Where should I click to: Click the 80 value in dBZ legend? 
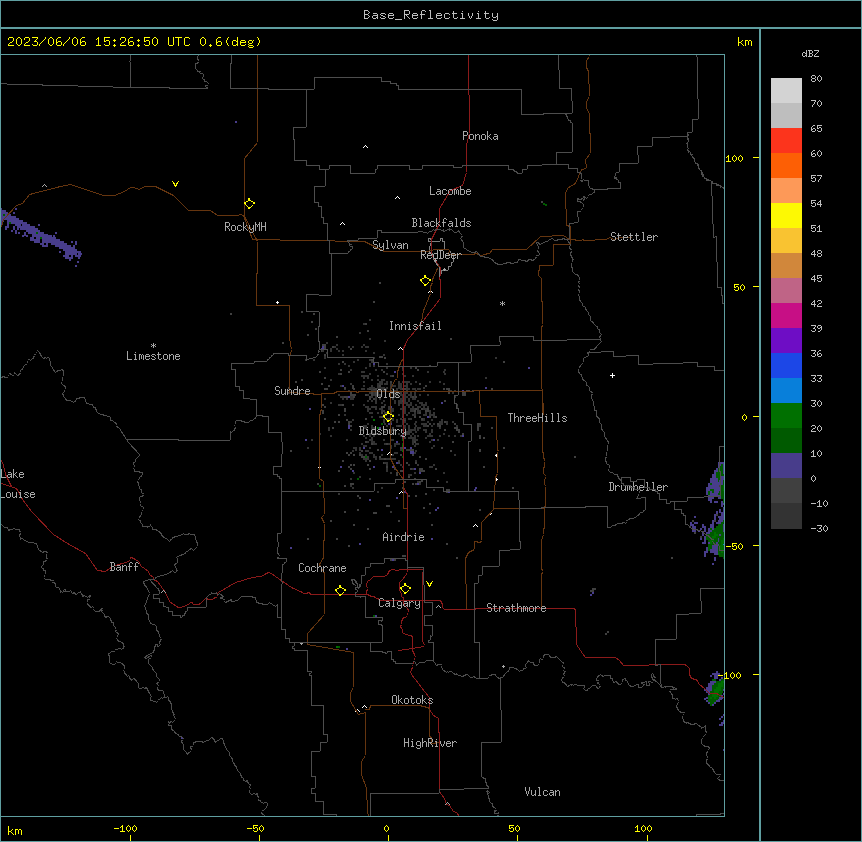(x=816, y=79)
